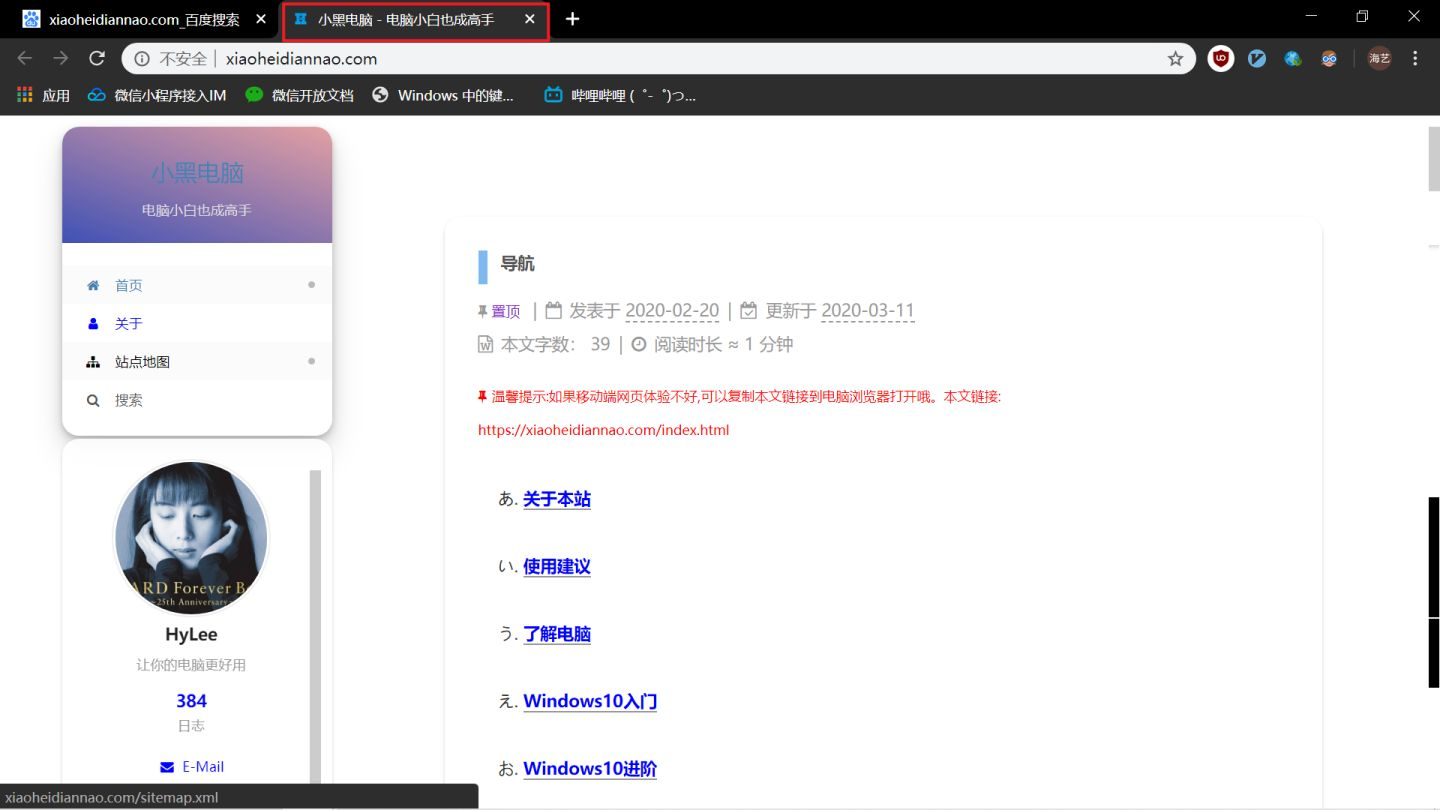Reload the page with the refresh icon

click(x=97, y=58)
